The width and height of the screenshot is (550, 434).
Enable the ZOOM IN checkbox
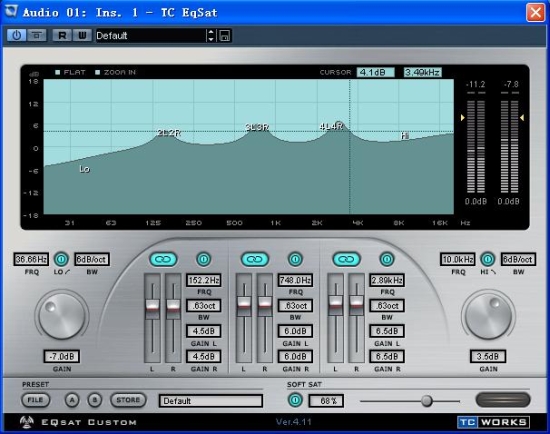coord(98,72)
